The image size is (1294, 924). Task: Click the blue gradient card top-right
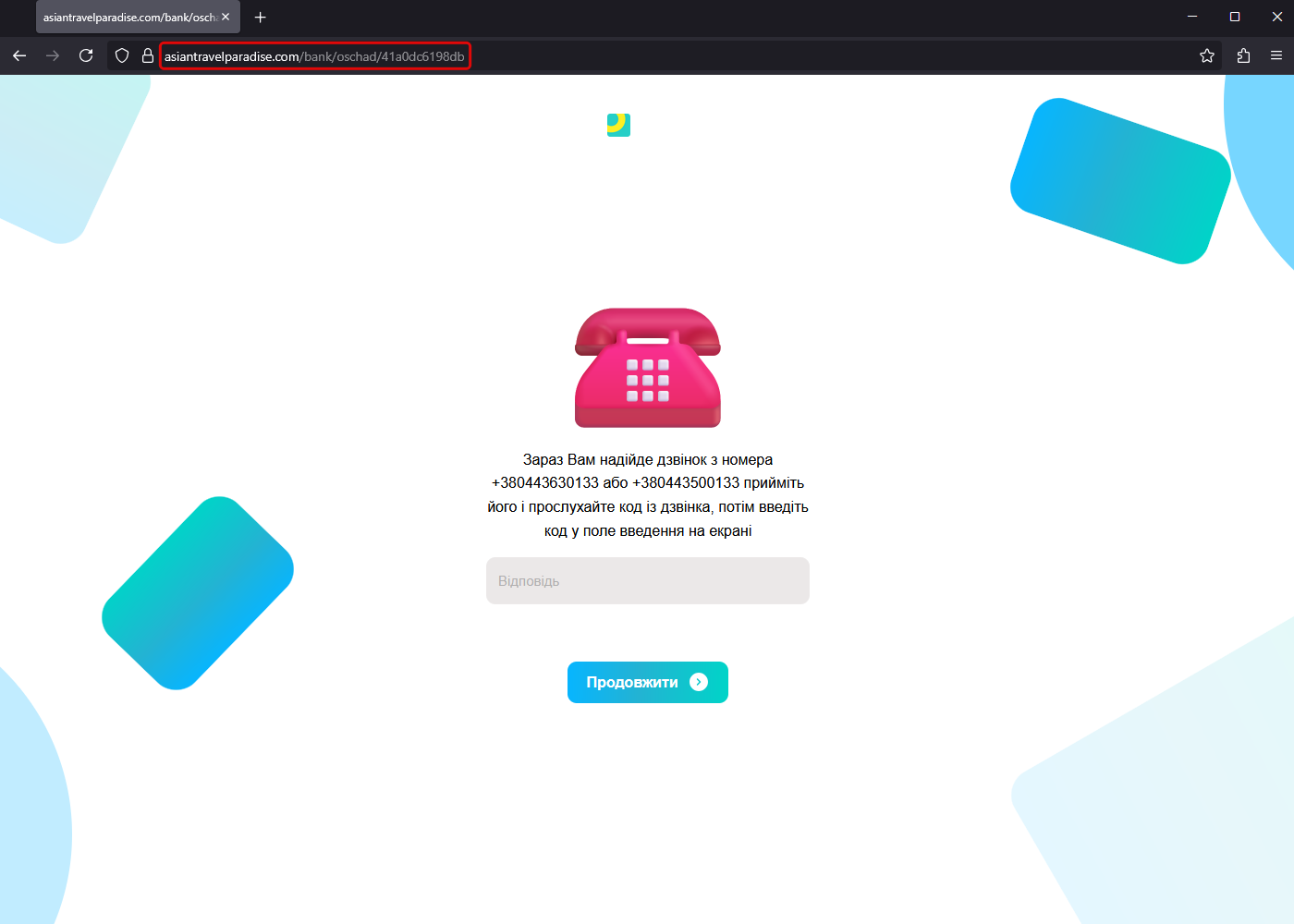pos(1120,181)
